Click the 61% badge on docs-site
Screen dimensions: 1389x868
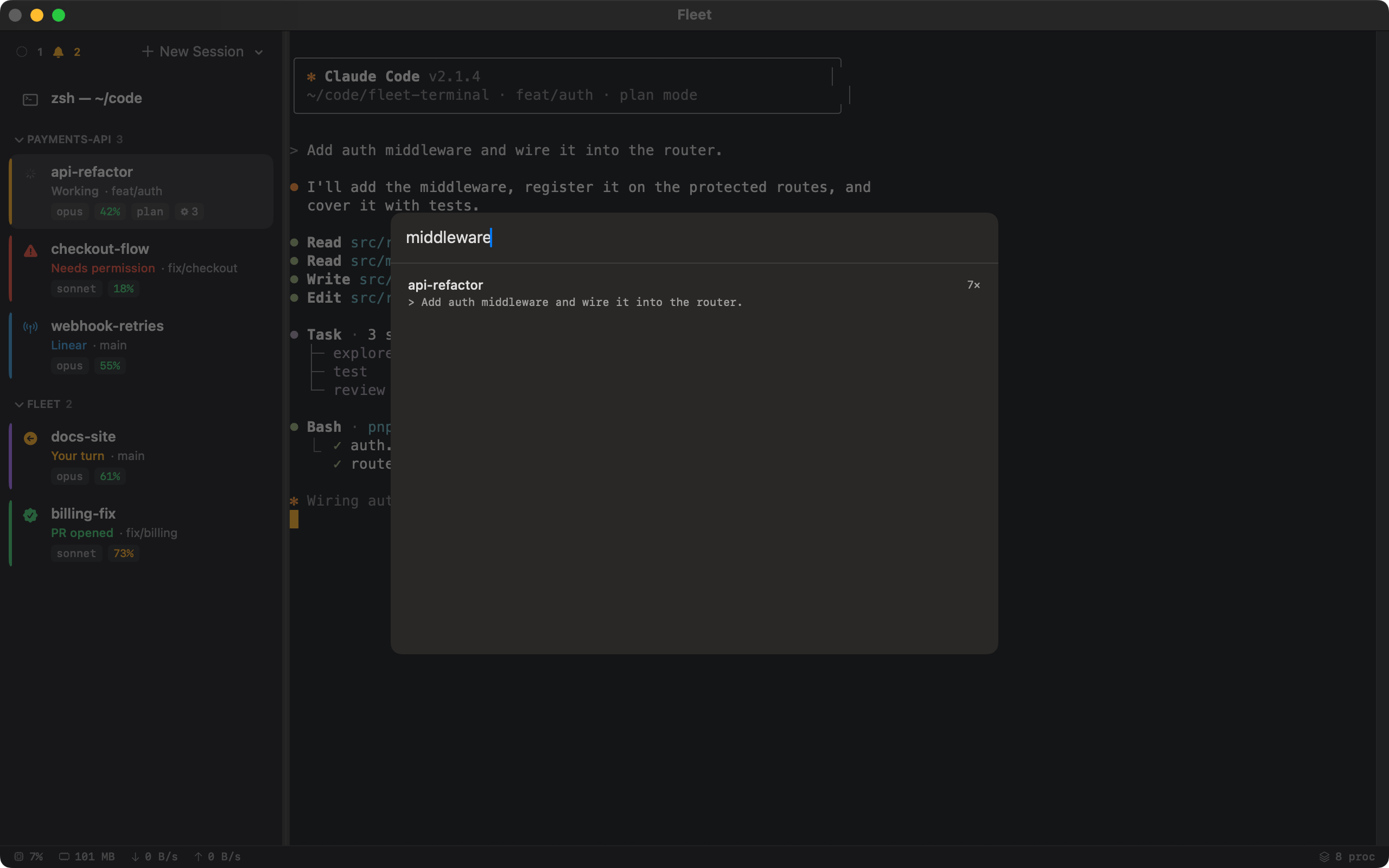[x=110, y=477]
